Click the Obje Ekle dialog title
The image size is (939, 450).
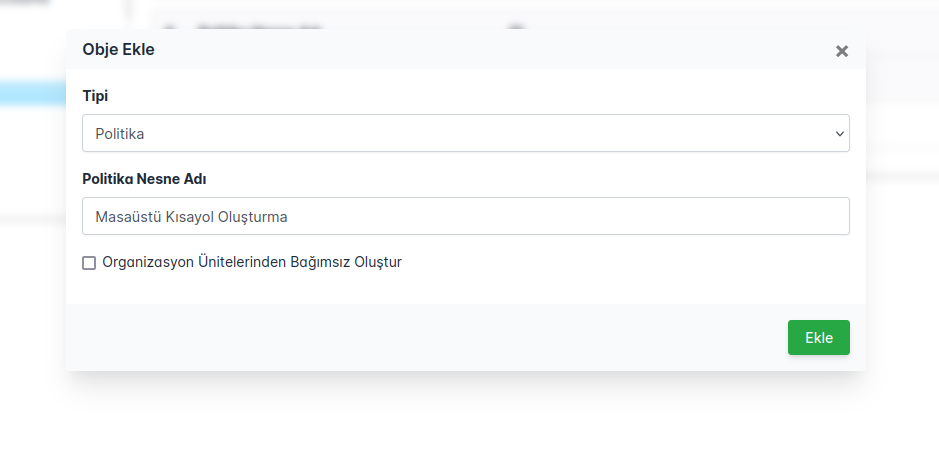coord(118,49)
